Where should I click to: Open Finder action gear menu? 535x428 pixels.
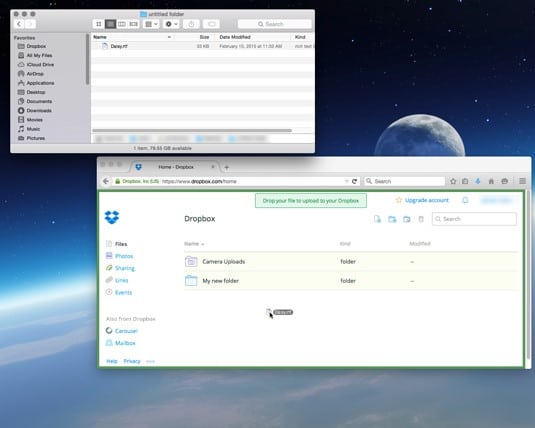pos(171,24)
